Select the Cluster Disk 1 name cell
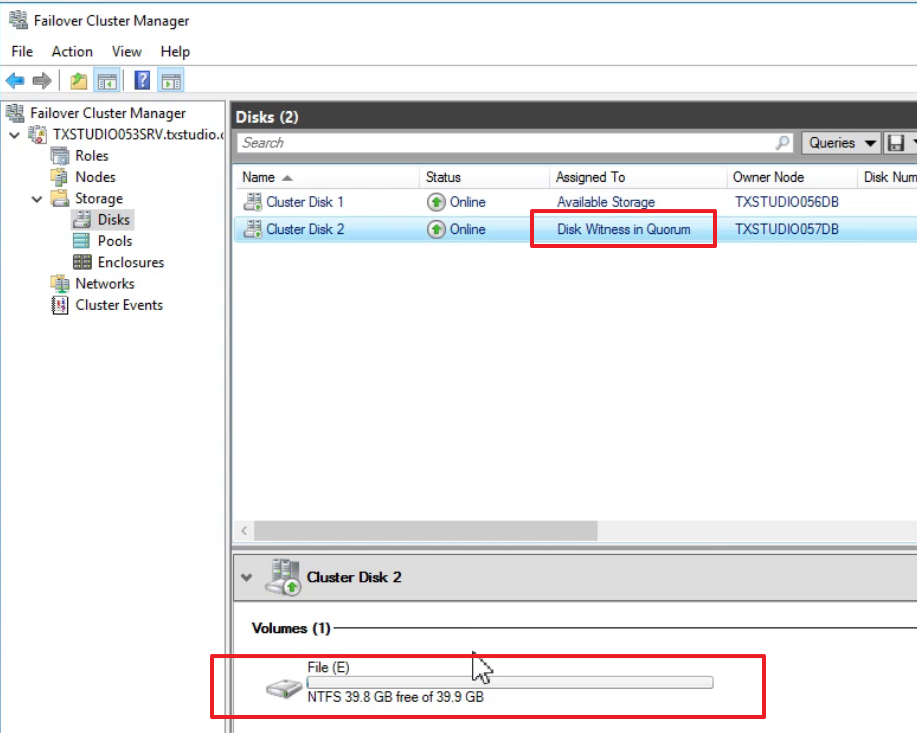917x733 pixels. click(305, 202)
